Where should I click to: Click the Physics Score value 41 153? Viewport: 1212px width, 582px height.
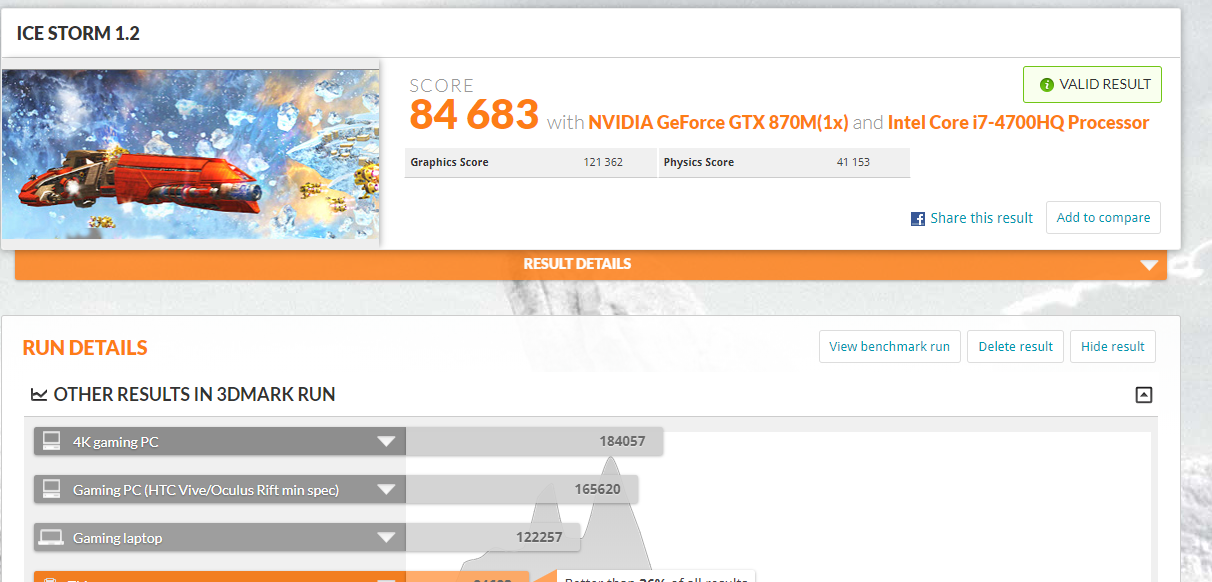pos(853,162)
